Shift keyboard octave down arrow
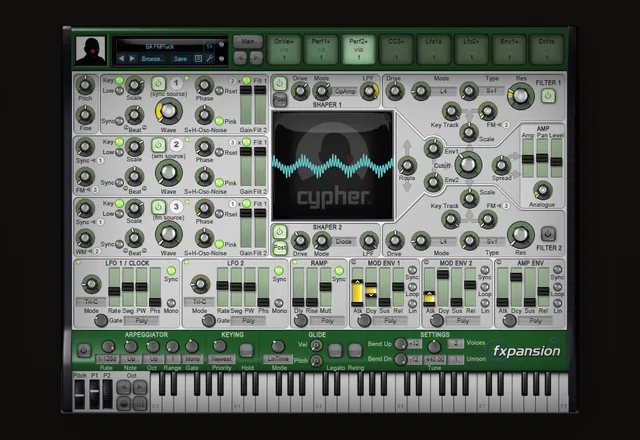 [124, 387]
